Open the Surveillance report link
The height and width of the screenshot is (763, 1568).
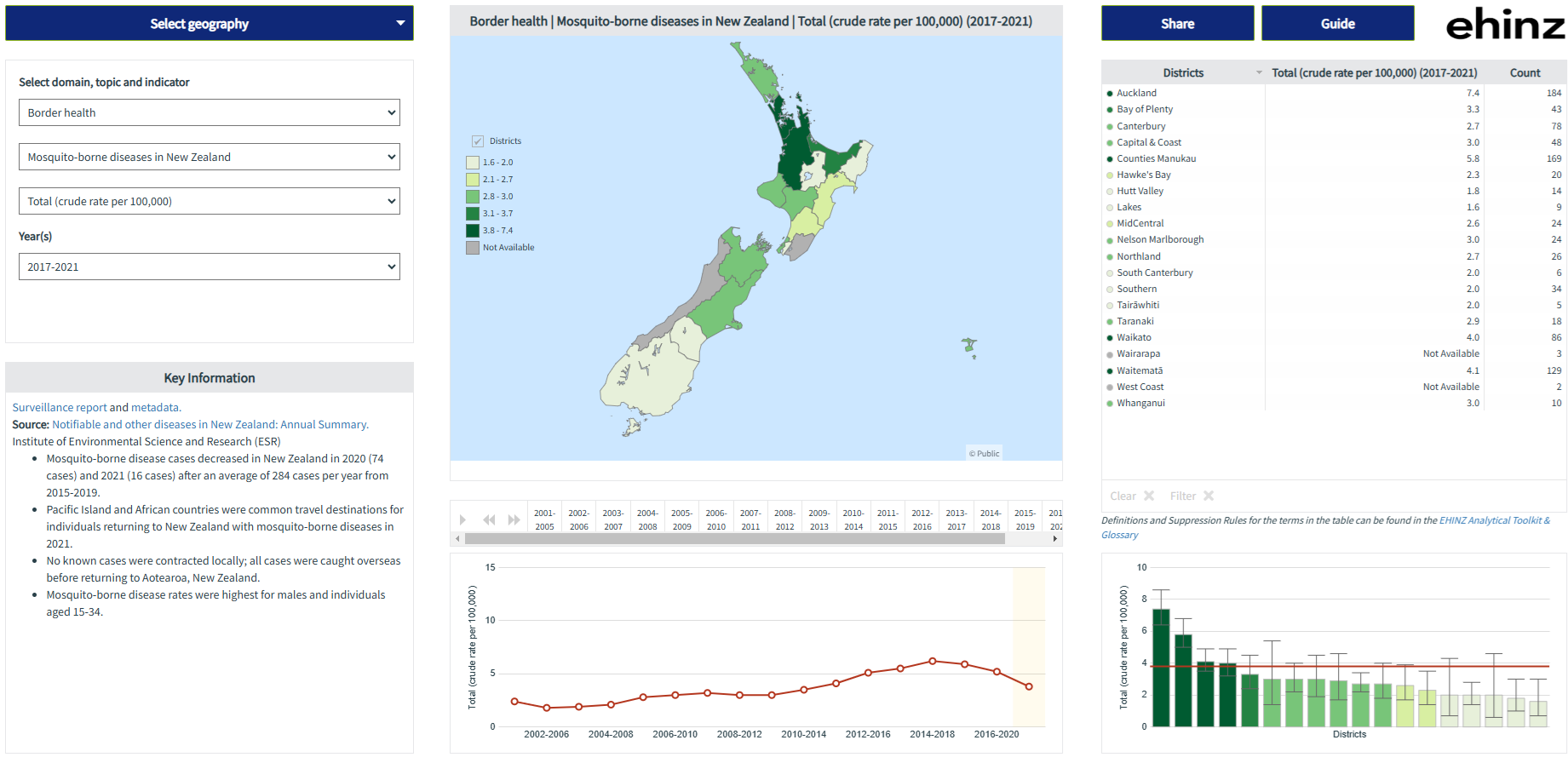pos(60,408)
